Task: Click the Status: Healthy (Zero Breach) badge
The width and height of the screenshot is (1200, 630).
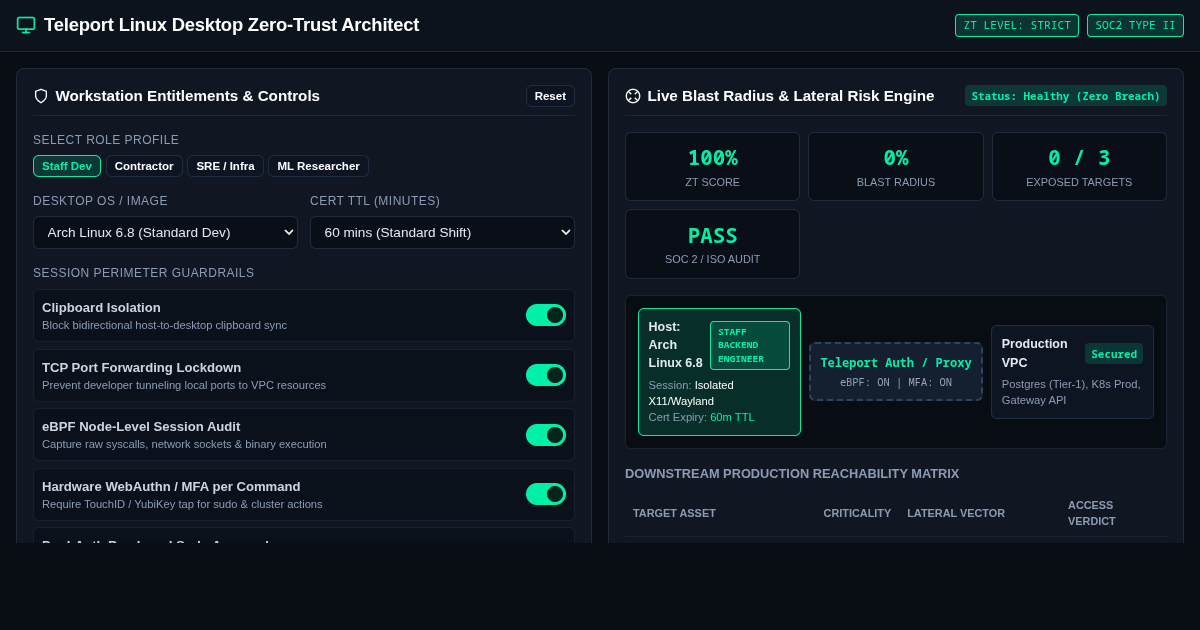Action: tap(1066, 96)
